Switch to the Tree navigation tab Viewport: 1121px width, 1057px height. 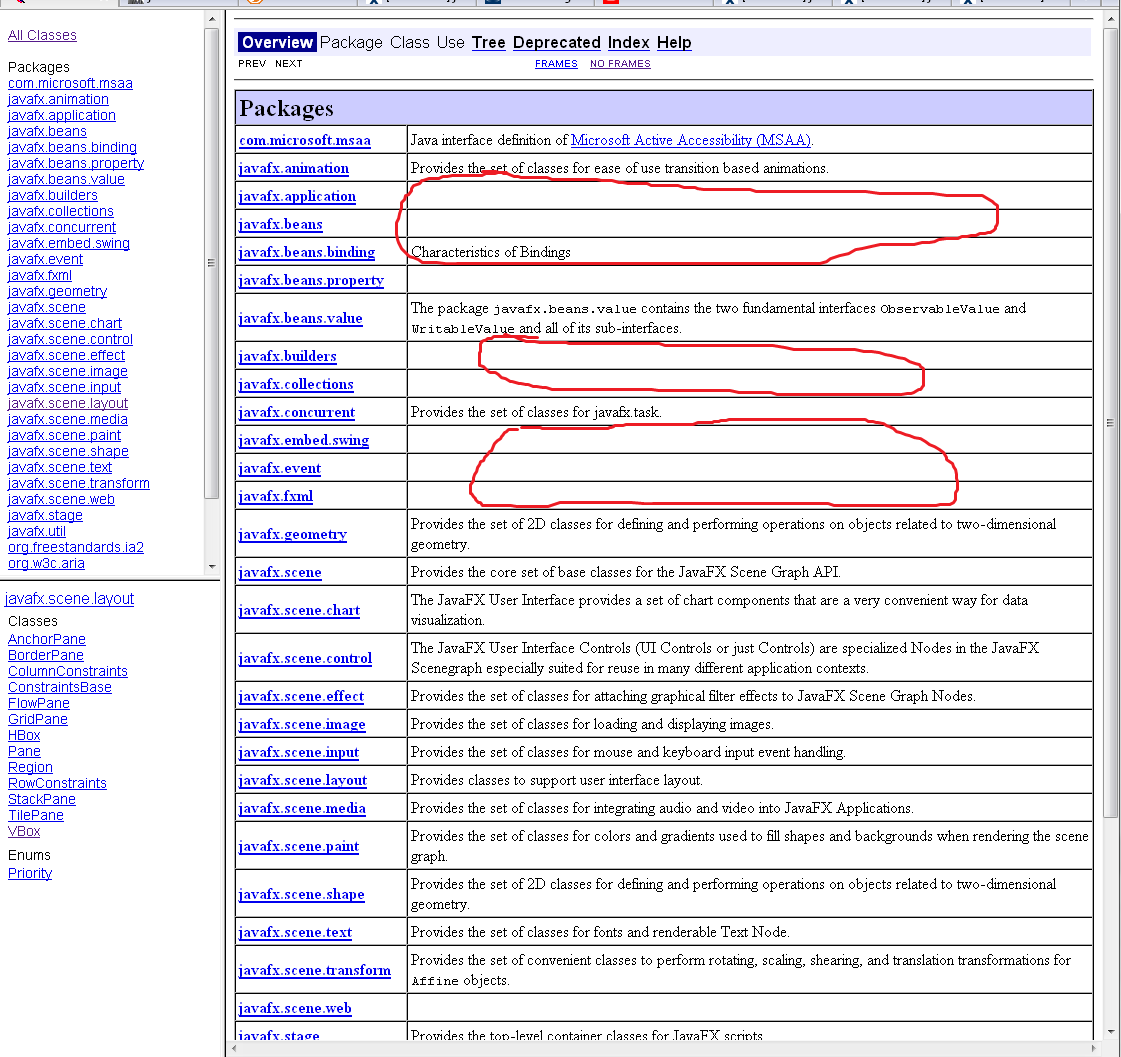[x=488, y=42]
